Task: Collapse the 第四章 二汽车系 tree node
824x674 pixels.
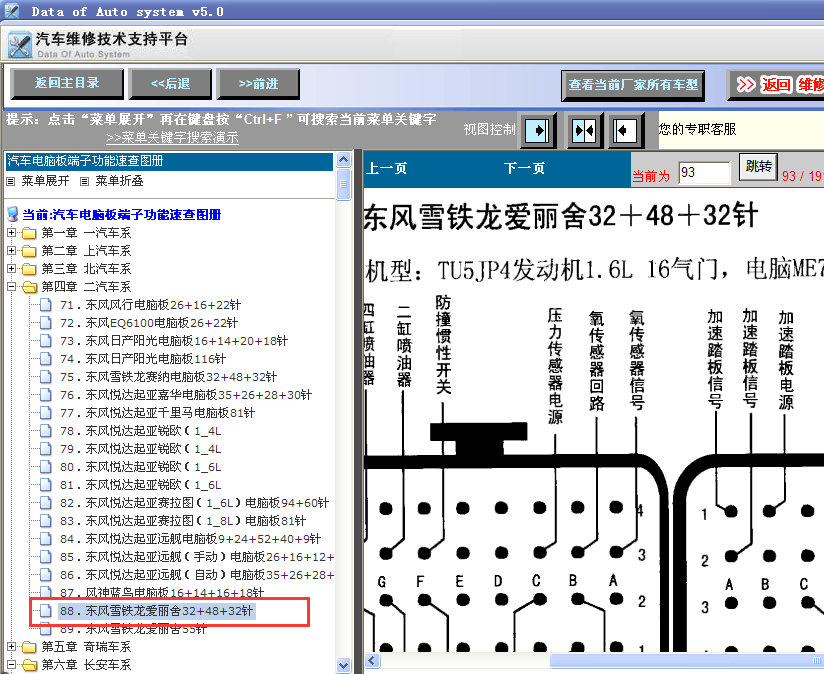Action: [12, 286]
